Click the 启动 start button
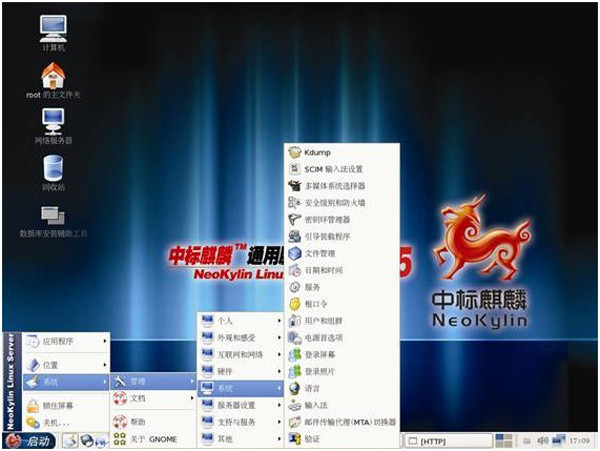Viewport: 600px width, 451px height. (x=30, y=441)
